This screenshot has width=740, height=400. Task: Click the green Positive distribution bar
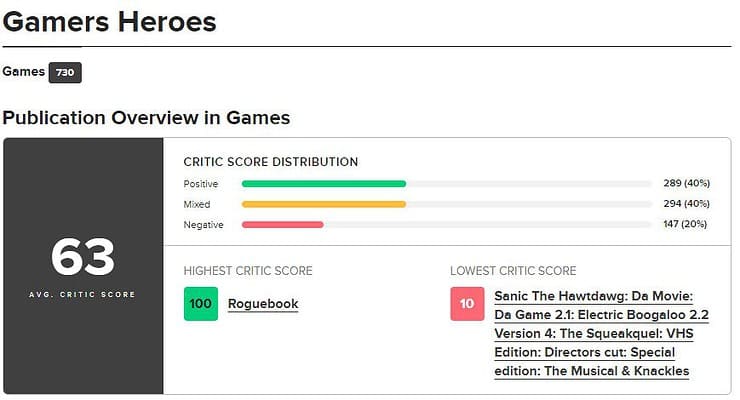click(x=324, y=183)
